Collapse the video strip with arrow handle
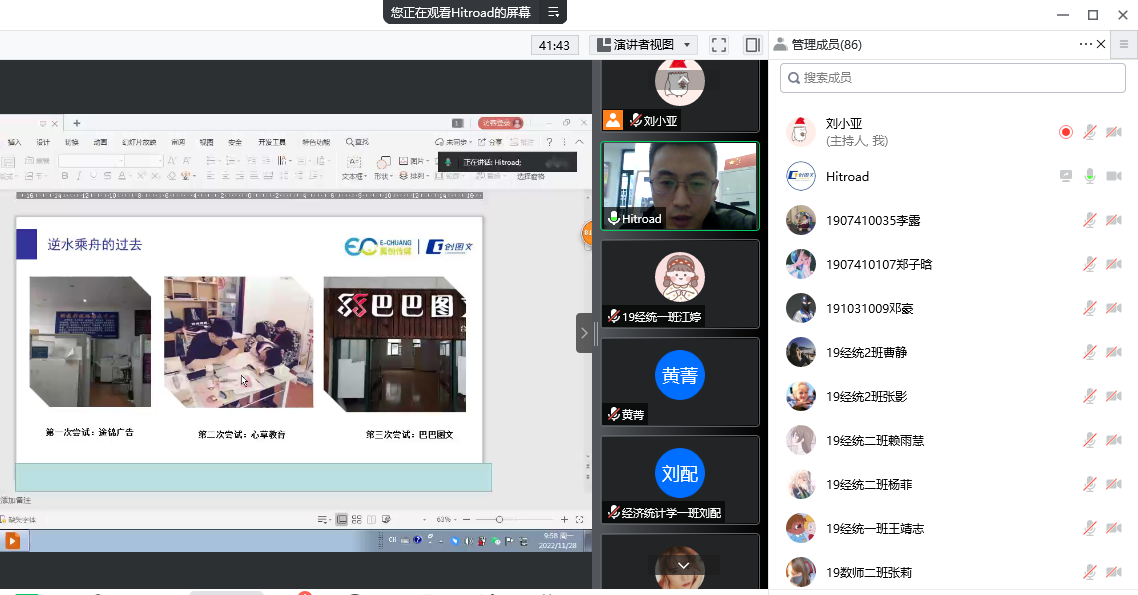This screenshot has height=595, width=1138. [584, 333]
